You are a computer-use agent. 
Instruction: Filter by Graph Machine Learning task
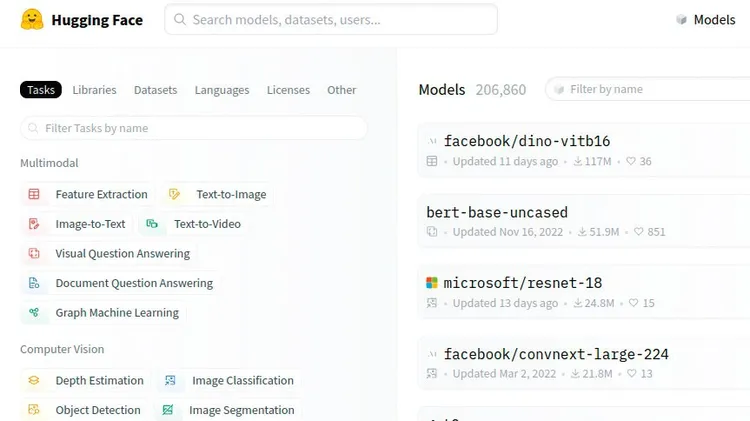tap(103, 313)
